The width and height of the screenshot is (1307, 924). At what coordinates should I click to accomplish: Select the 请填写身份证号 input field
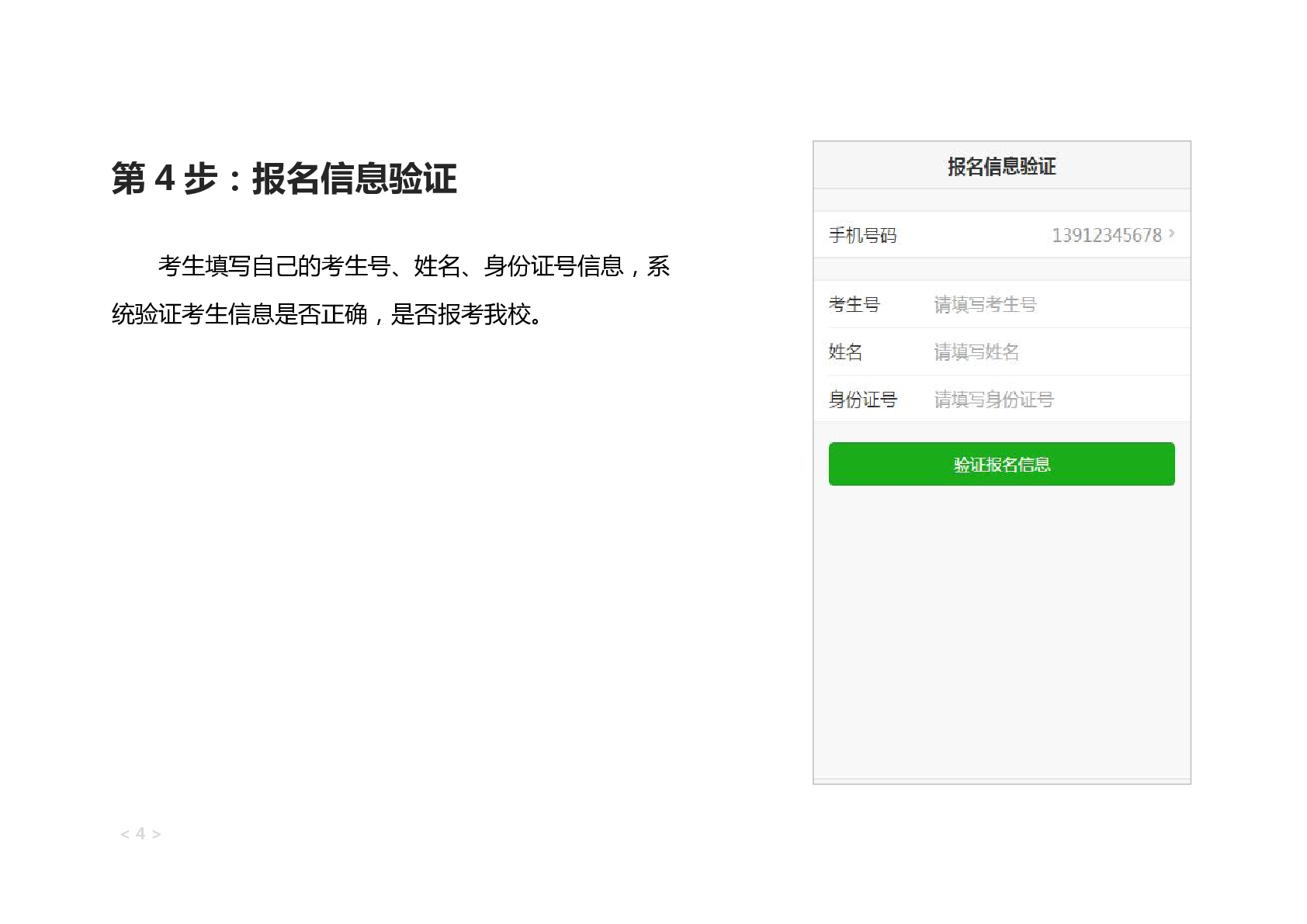[x=1048, y=400]
